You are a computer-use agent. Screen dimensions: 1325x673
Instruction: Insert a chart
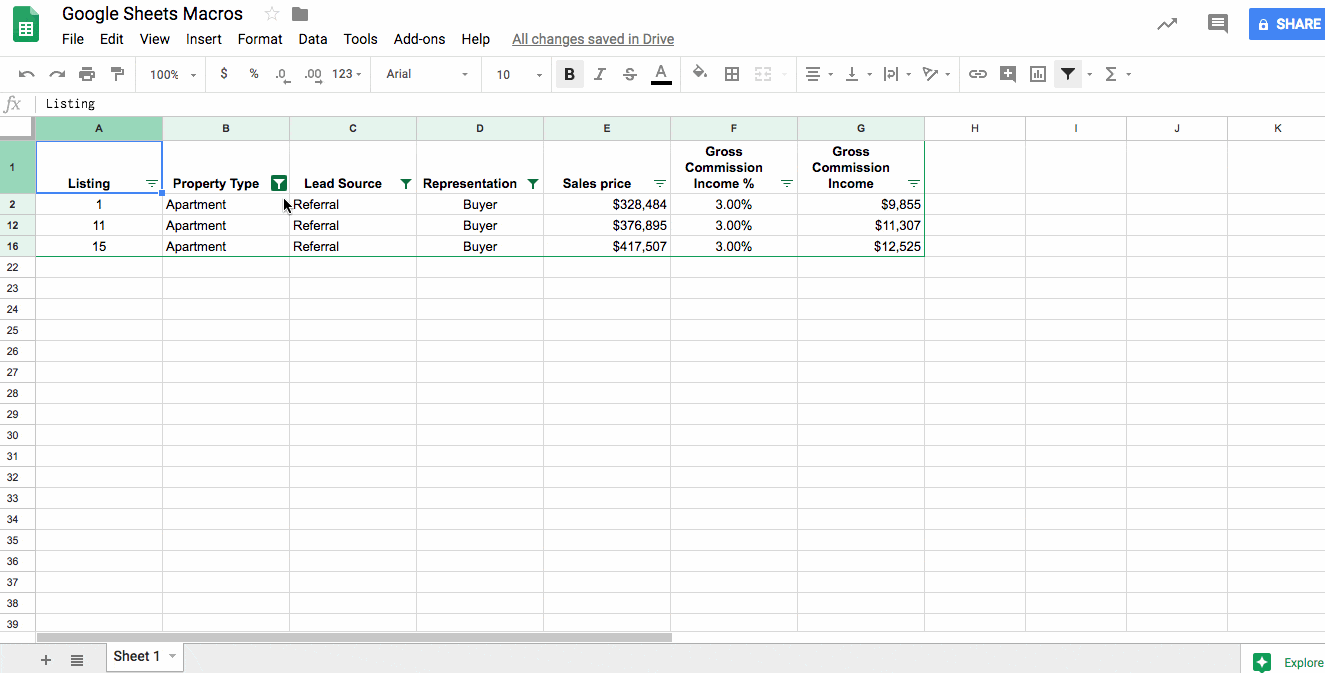(1037, 74)
